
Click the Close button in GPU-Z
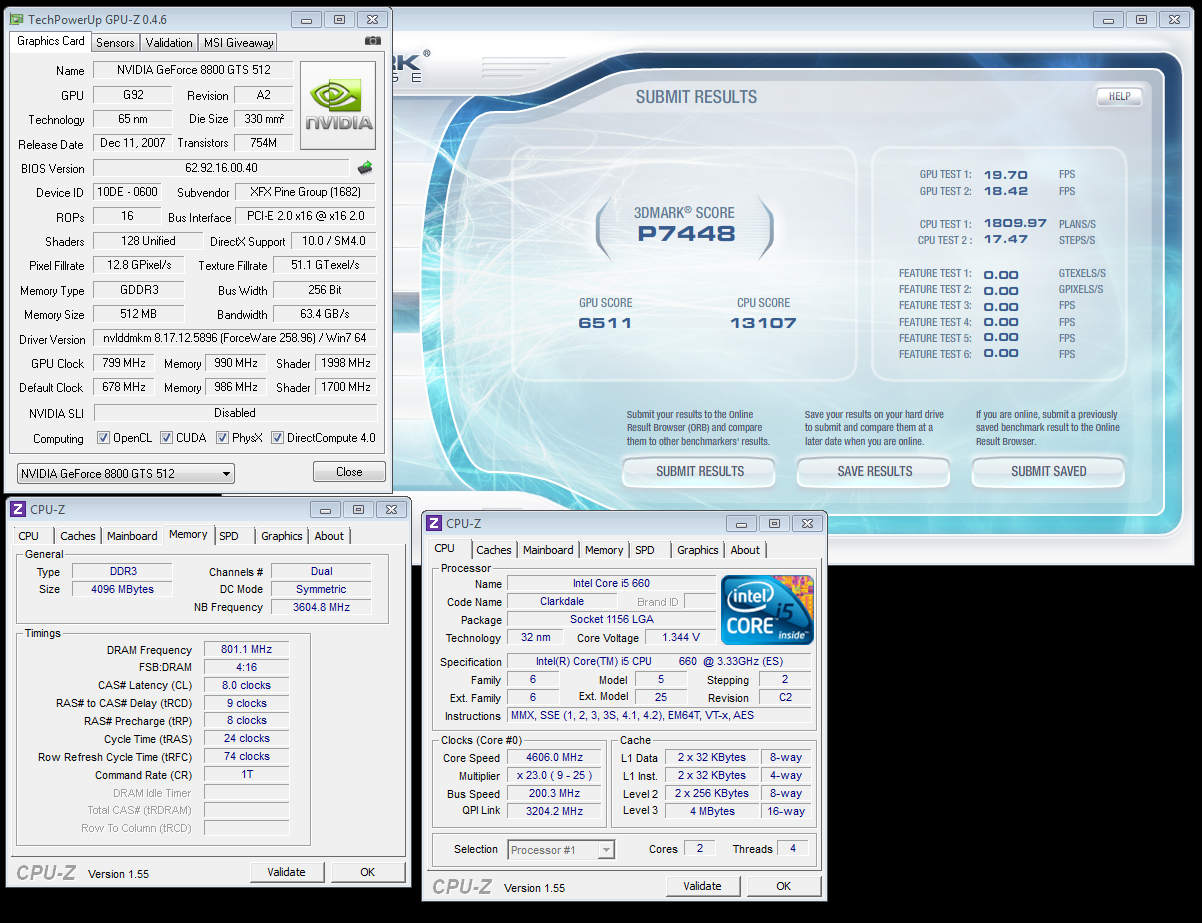[349, 472]
